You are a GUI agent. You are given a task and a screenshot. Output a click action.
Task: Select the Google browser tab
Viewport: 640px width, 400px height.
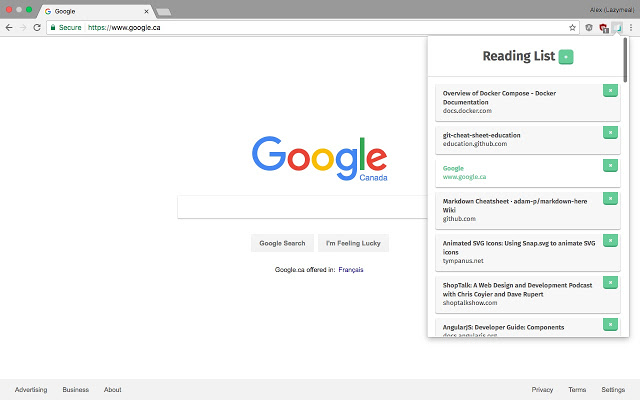(96, 11)
